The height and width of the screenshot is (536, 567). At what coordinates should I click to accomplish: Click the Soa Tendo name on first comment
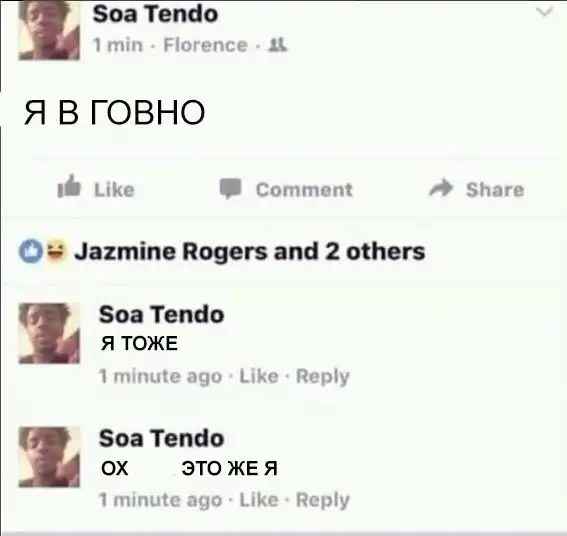click(162, 314)
